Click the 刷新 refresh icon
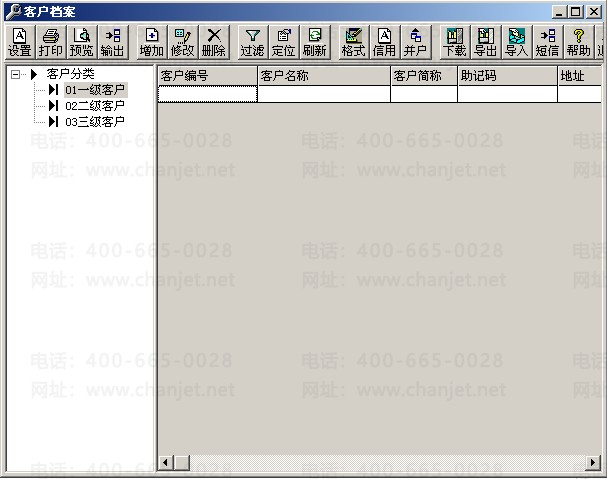The height and width of the screenshot is (479, 607). [315, 43]
